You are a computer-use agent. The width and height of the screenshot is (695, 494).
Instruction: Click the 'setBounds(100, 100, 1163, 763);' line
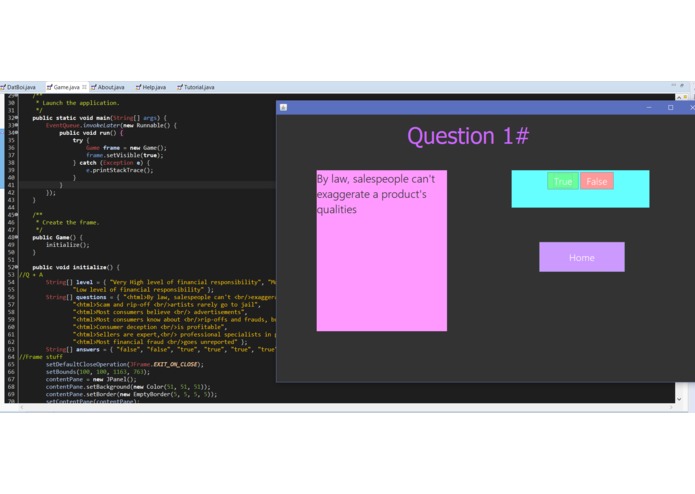point(98,372)
